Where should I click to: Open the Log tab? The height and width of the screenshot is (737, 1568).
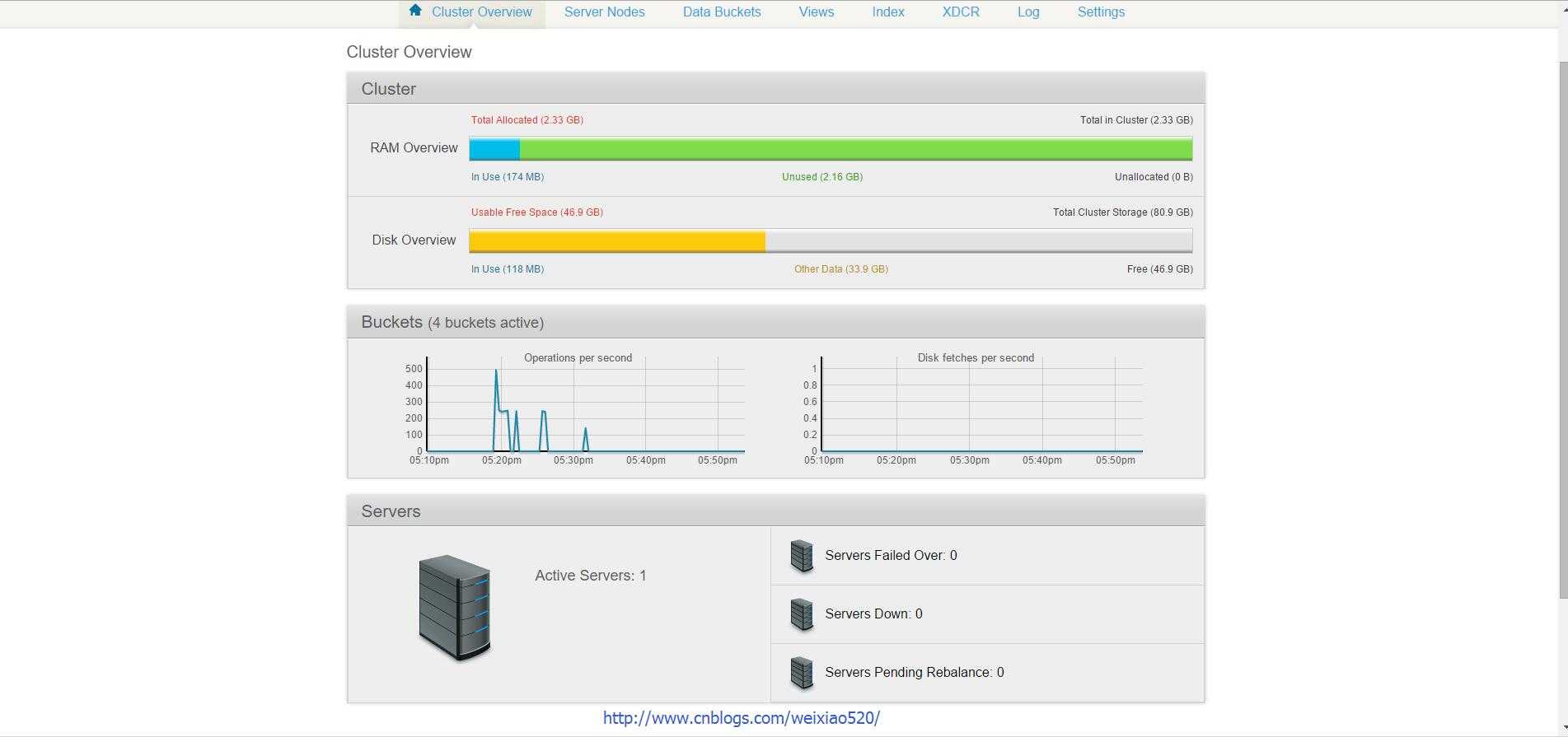point(1028,12)
